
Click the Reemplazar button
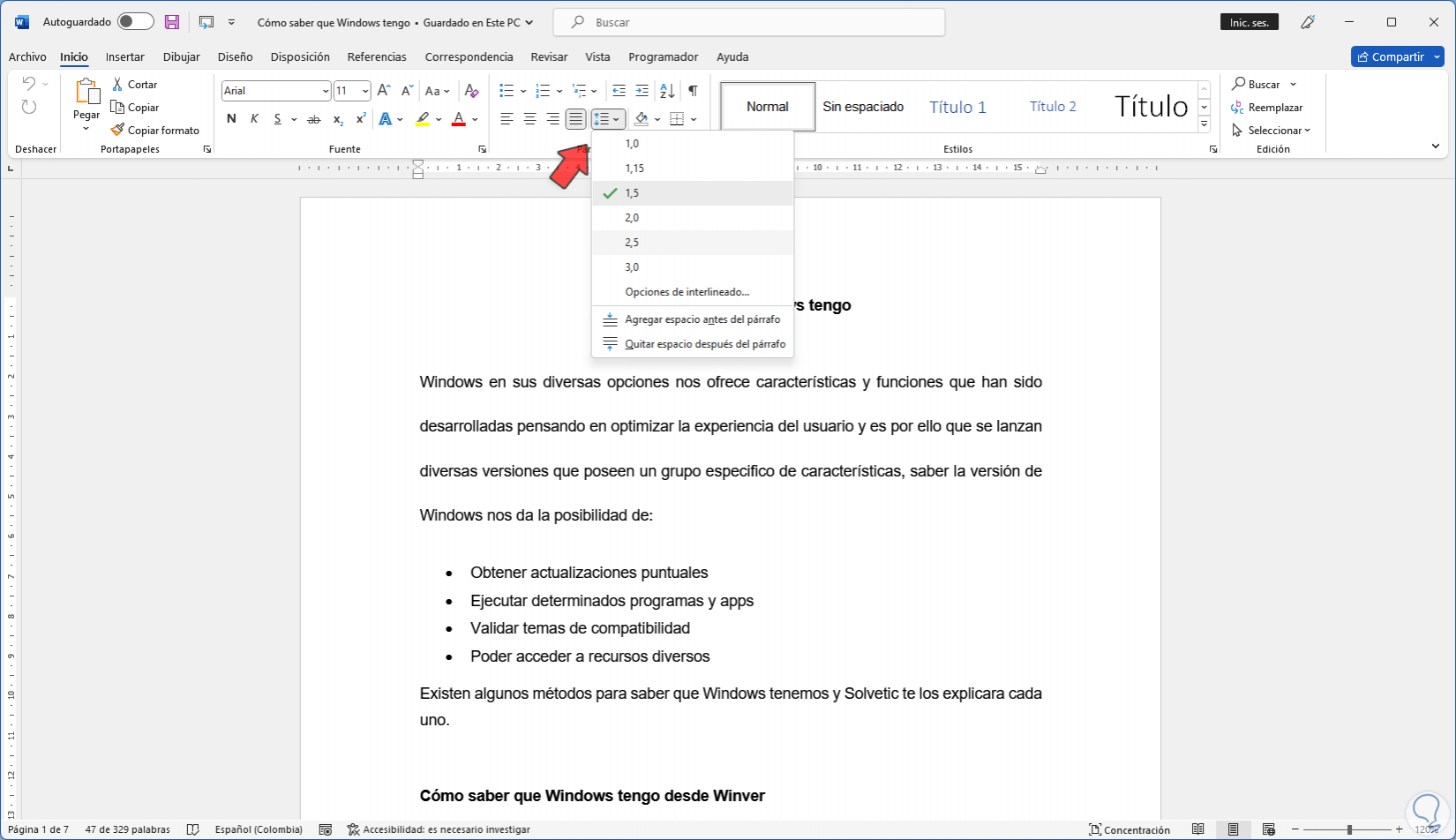pyautogui.click(x=1267, y=107)
